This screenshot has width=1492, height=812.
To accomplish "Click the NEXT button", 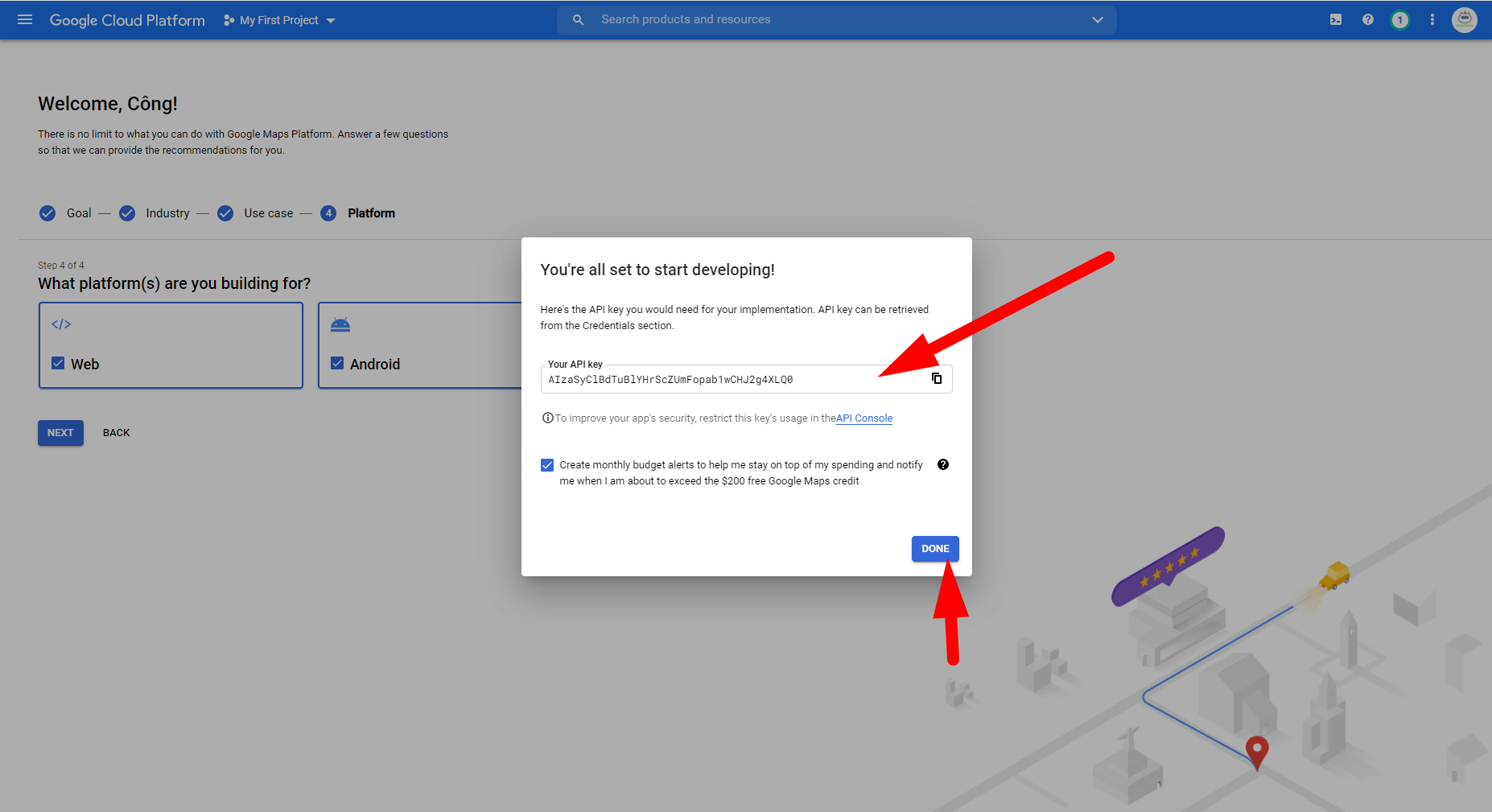I will (60, 433).
